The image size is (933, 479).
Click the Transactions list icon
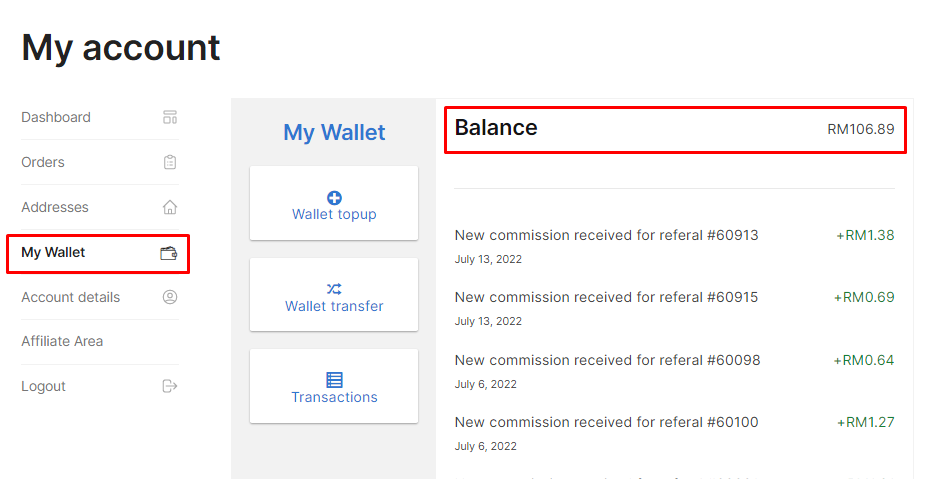pyautogui.click(x=334, y=380)
